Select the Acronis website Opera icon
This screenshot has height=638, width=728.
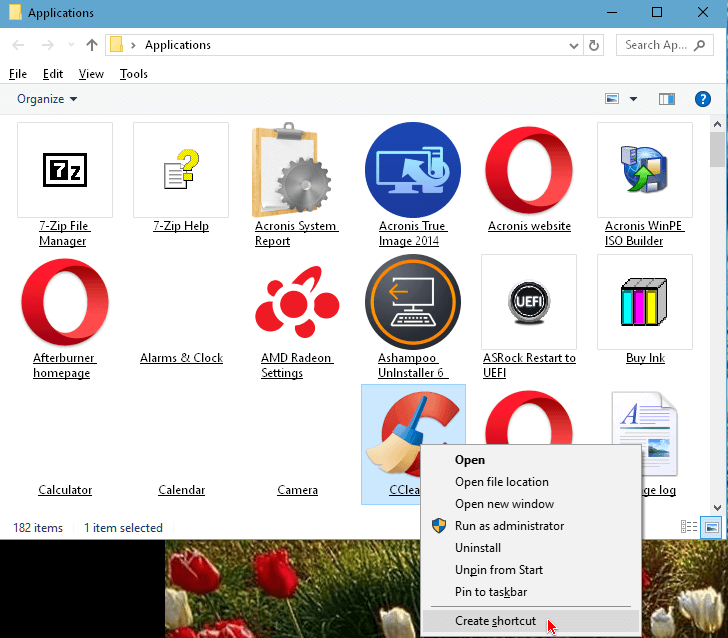(x=529, y=170)
